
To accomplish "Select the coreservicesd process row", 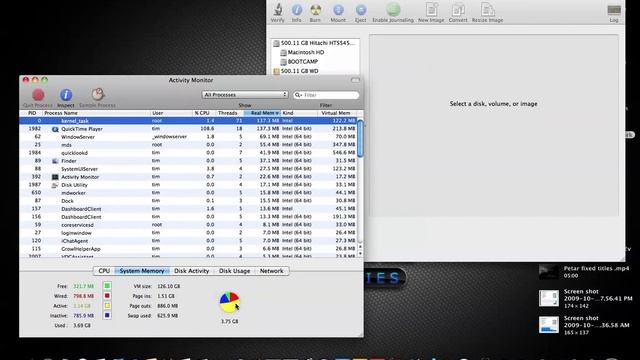I will pos(188,225).
